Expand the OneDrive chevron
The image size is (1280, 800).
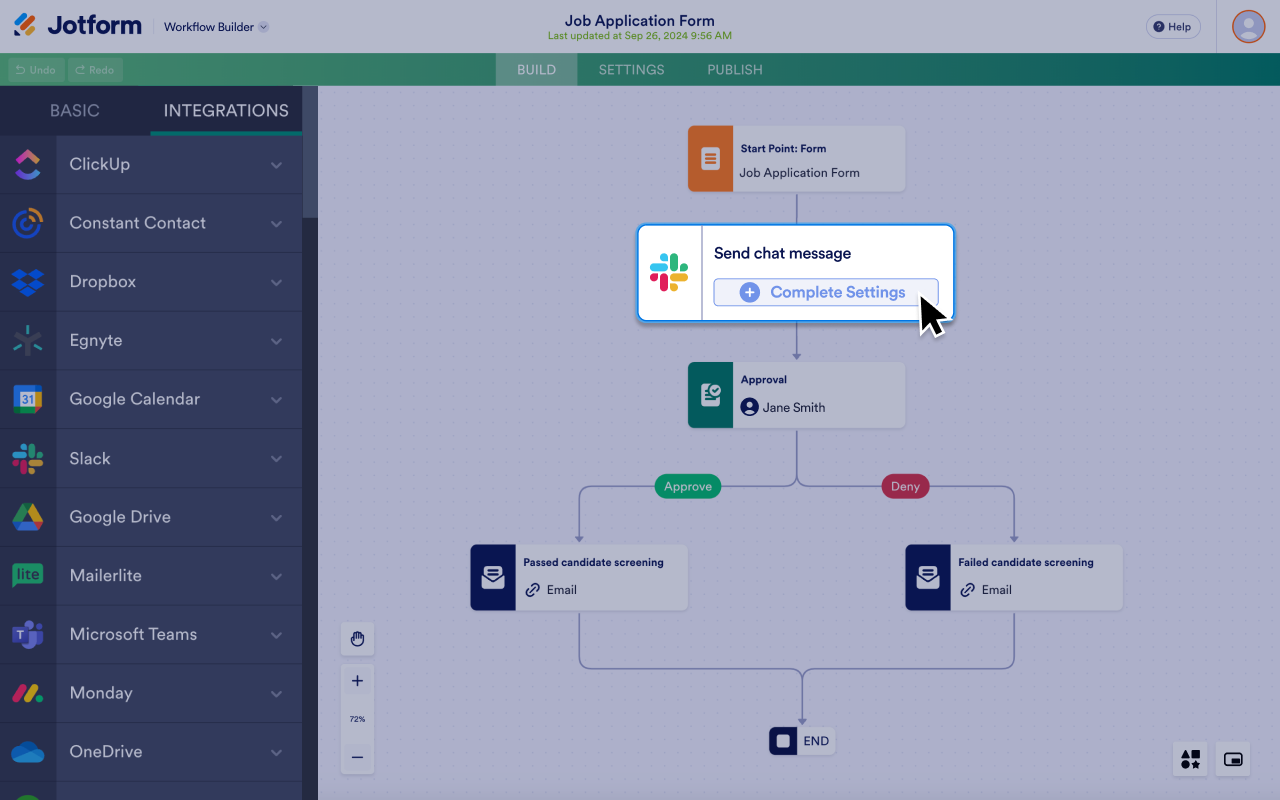pyautogui.click(x=276, y=752)
